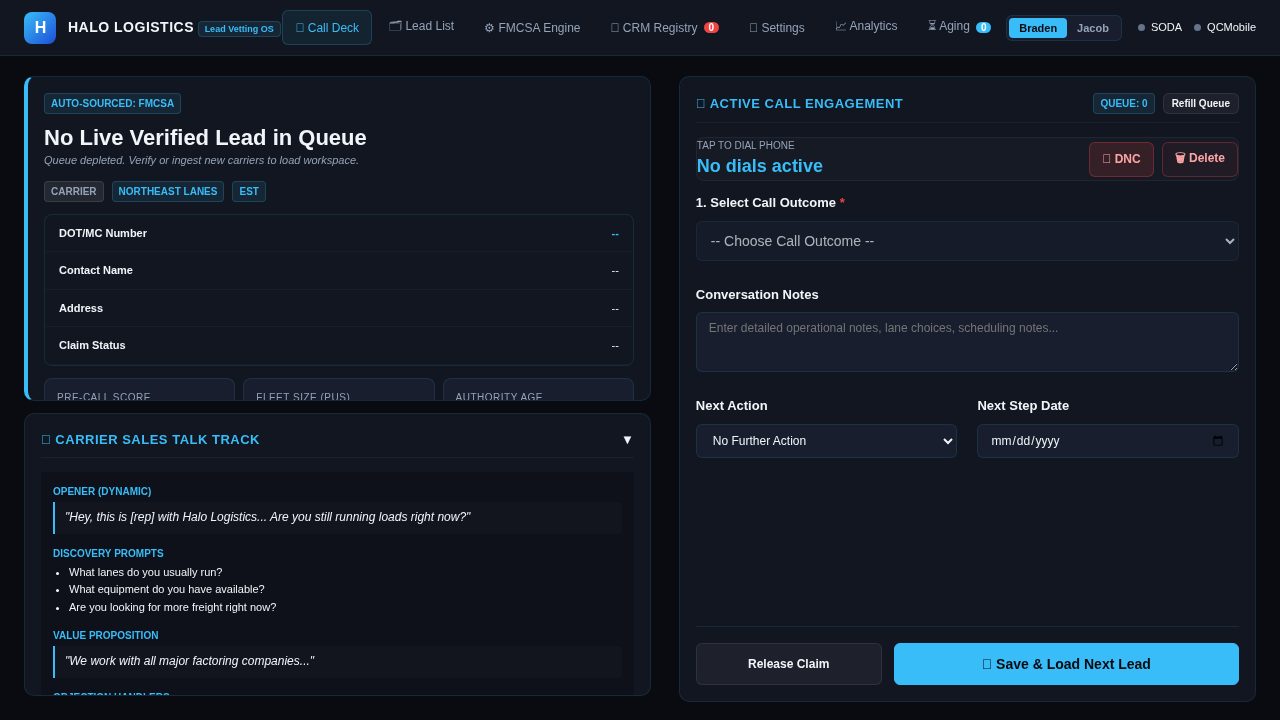Switch to the CRM Registry tab
Viewport: 1280px width, 720px height.
click(665, 28)
